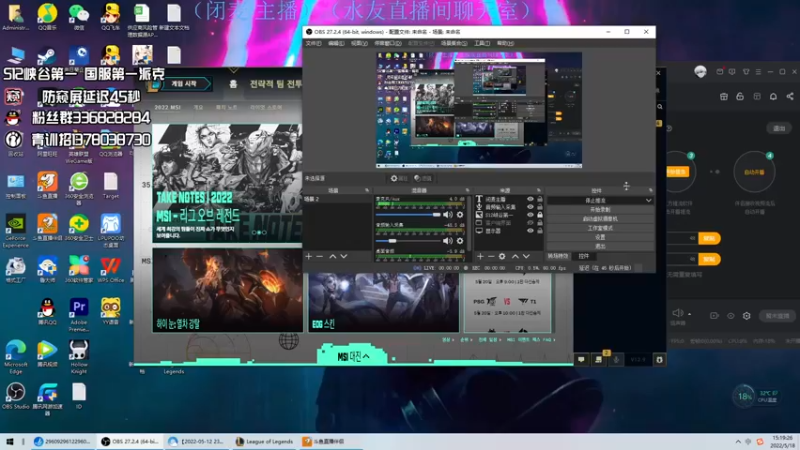Mute the second mixer track speaker
800x450 pixels.
tap(447, 241)
